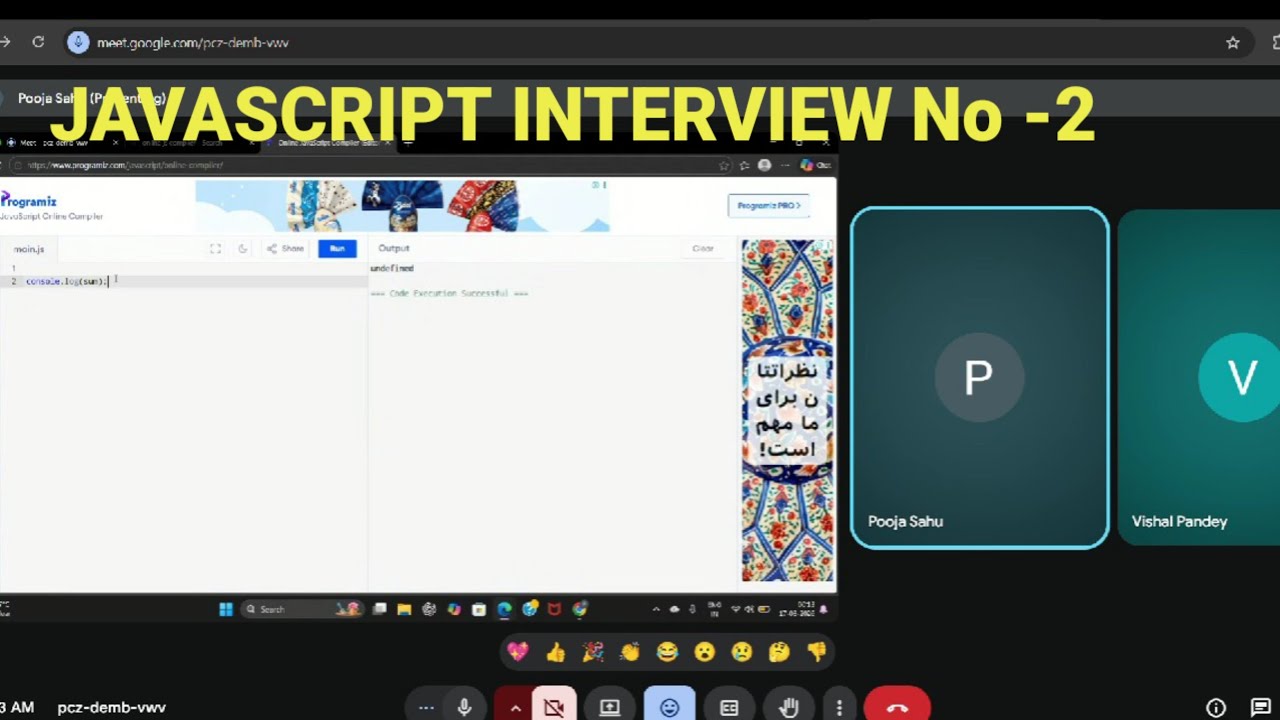Send the crying face reaction
Image resolution: width=1280 pixels, height=720 pixels.
(x=742, y=652)
